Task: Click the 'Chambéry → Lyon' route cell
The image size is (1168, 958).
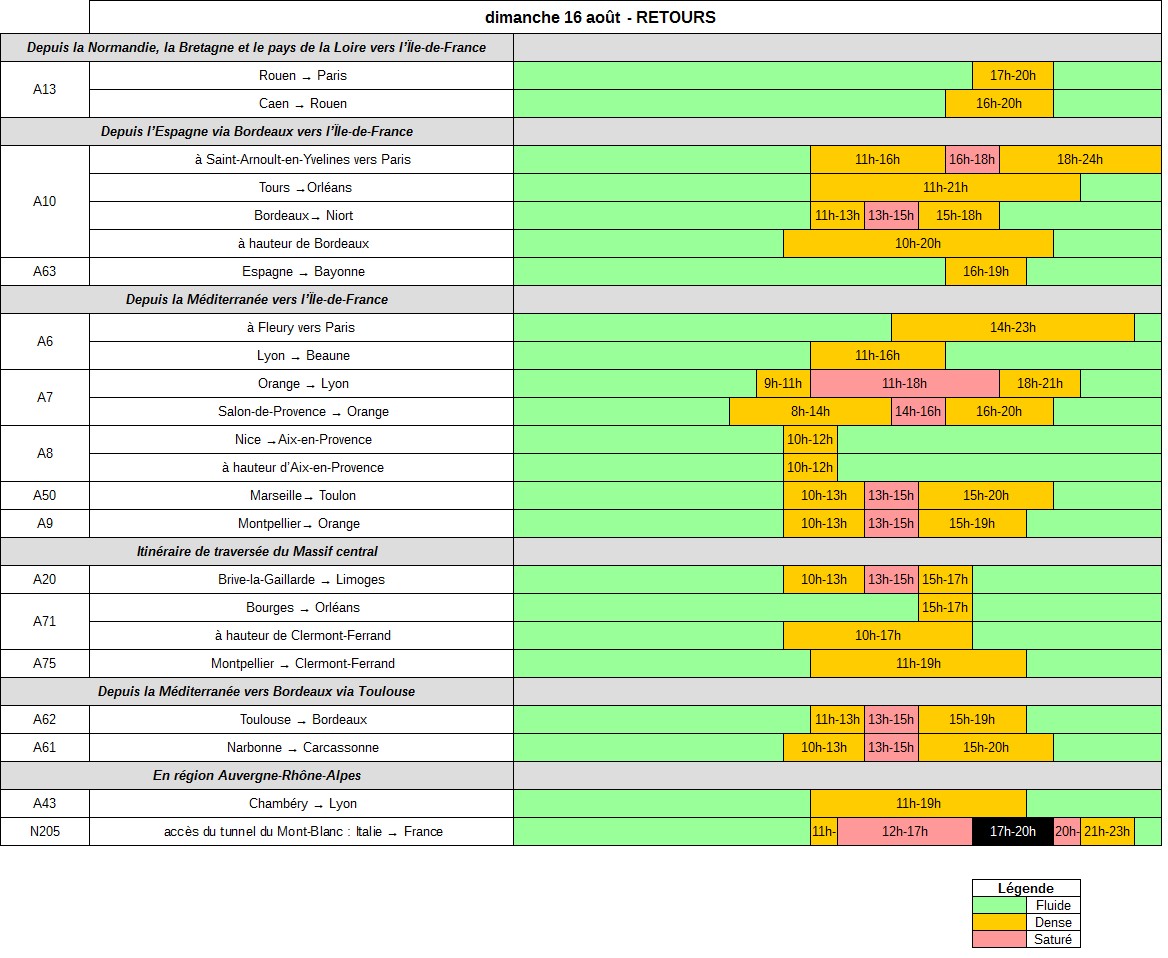Action: [x=302, y=803]
